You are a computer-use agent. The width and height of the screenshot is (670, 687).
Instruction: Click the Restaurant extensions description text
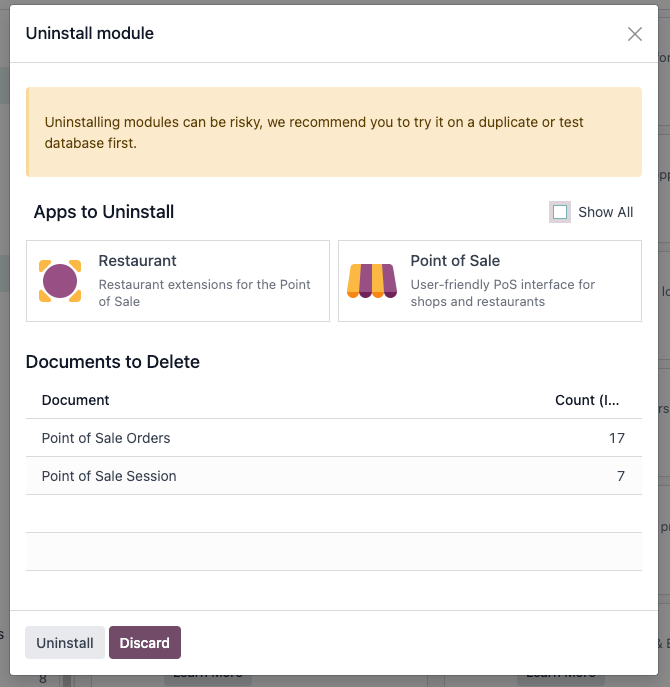[204, 293]
